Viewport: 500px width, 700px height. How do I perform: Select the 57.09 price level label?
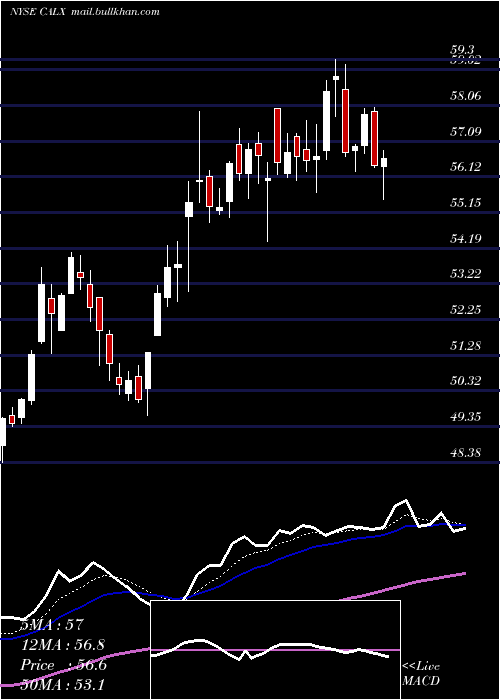[x=466, y=131]
